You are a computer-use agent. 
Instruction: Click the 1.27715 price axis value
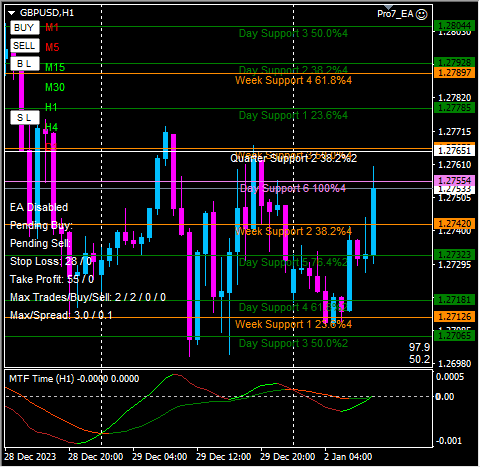coord(455,132)
